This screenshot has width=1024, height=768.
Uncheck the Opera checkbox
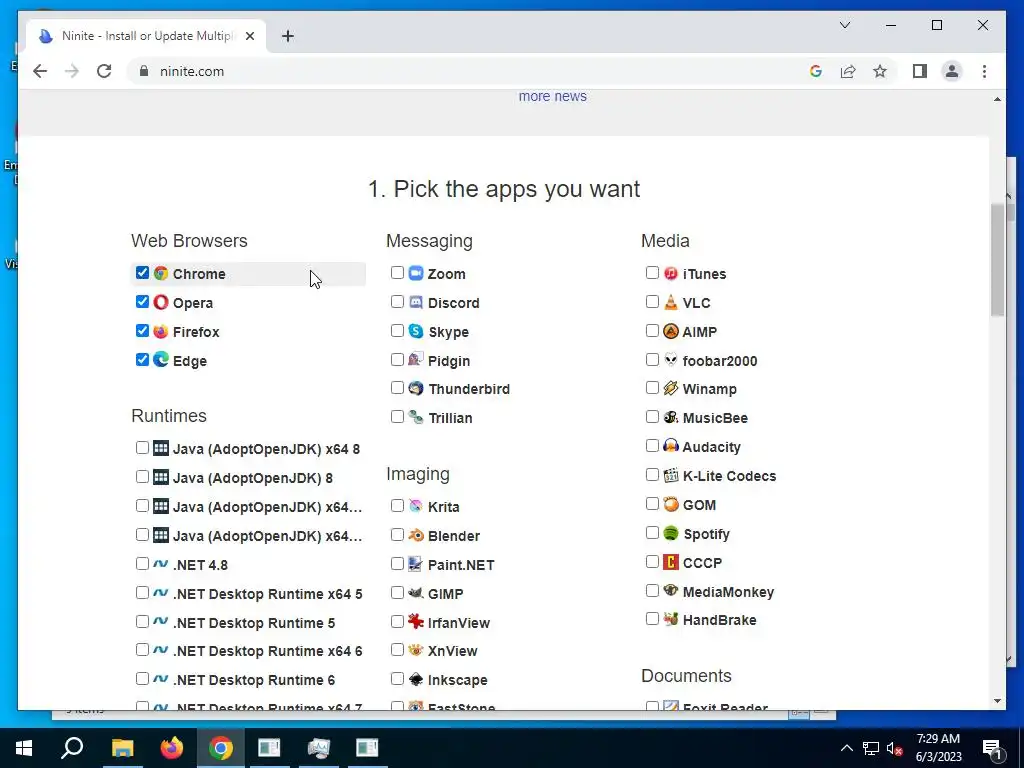click(142, 301)
